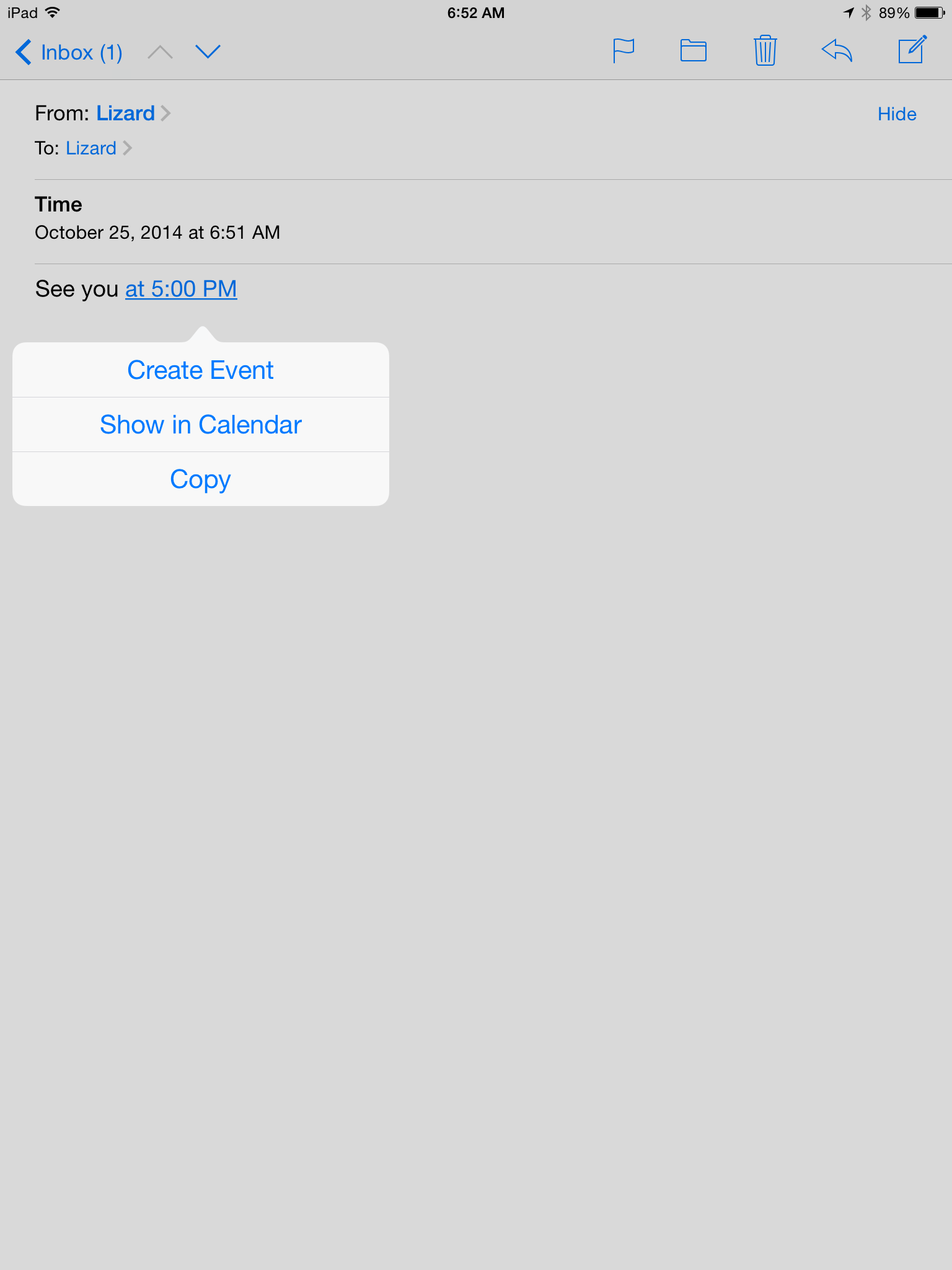Tap the 6:52 AM status bar clock

476,12
